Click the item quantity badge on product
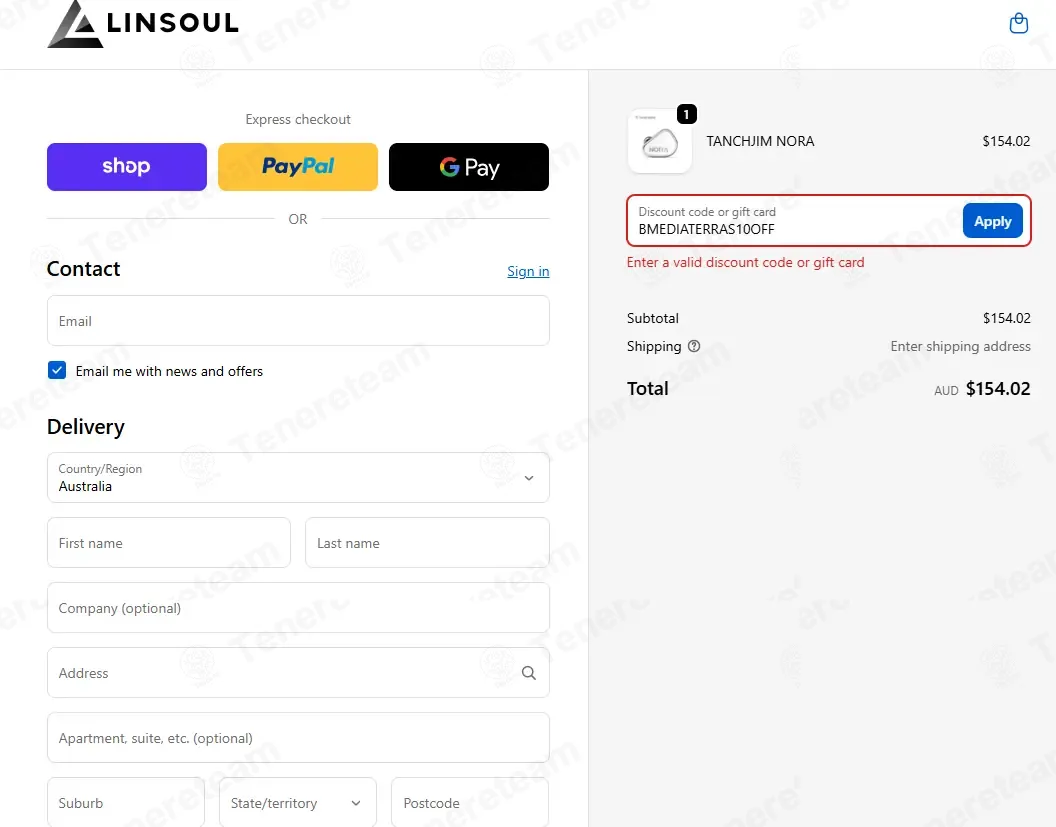1056x827 pixels. click(686, 114)
